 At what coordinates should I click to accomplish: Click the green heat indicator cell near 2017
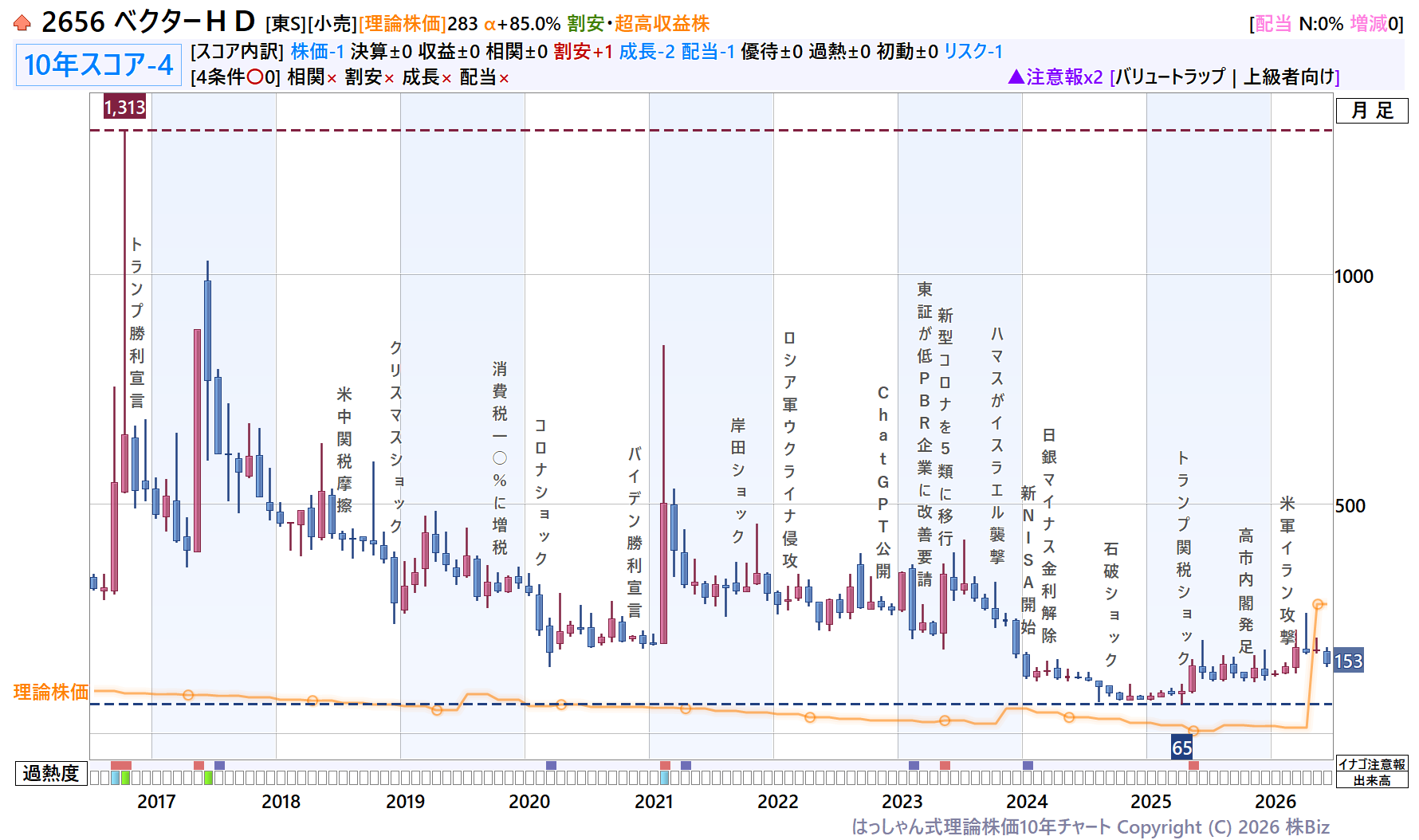coord(125,778)
